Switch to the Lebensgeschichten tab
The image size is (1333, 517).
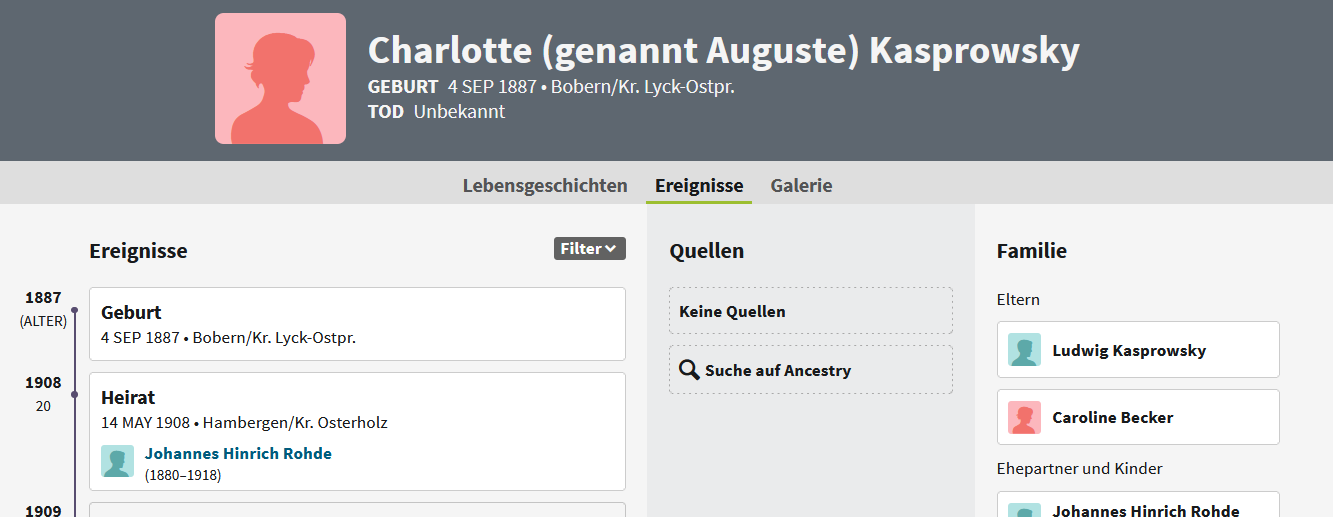tap(545, 185)
